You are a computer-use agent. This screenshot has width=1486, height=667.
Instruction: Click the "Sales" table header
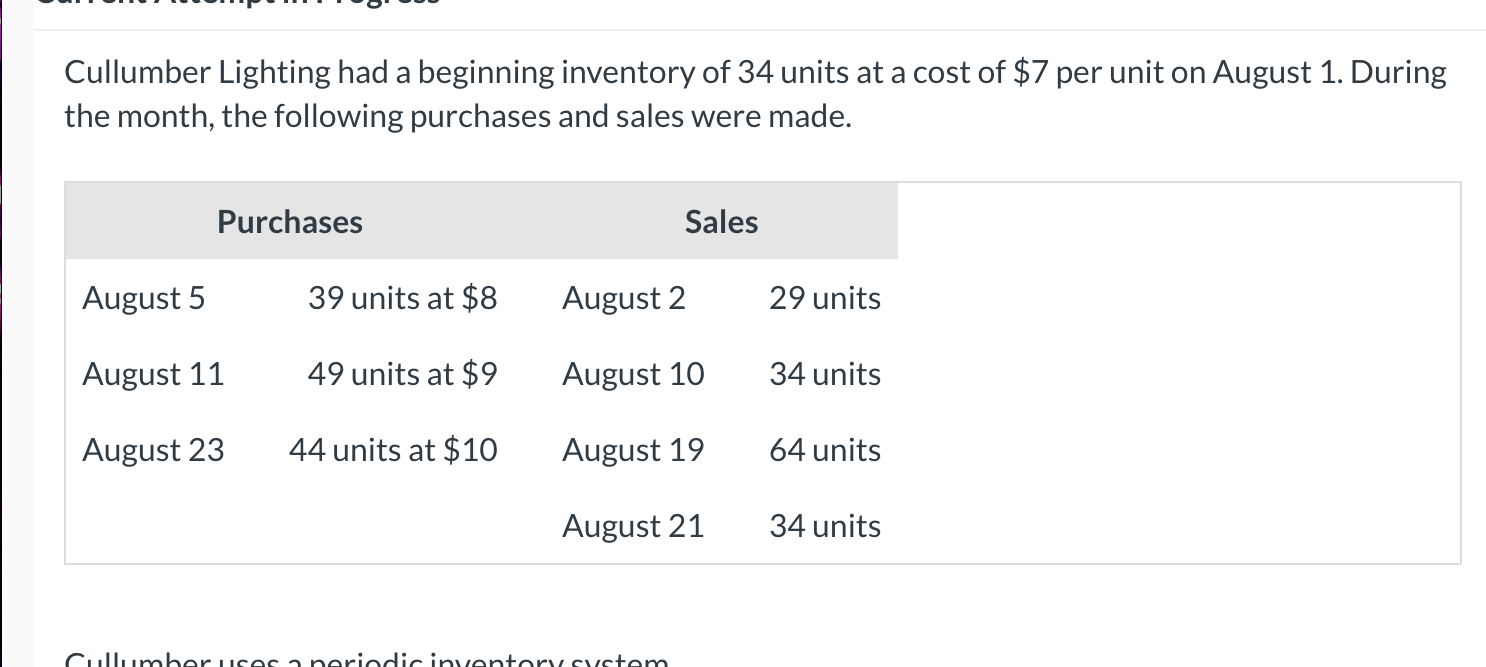[721, 221]
